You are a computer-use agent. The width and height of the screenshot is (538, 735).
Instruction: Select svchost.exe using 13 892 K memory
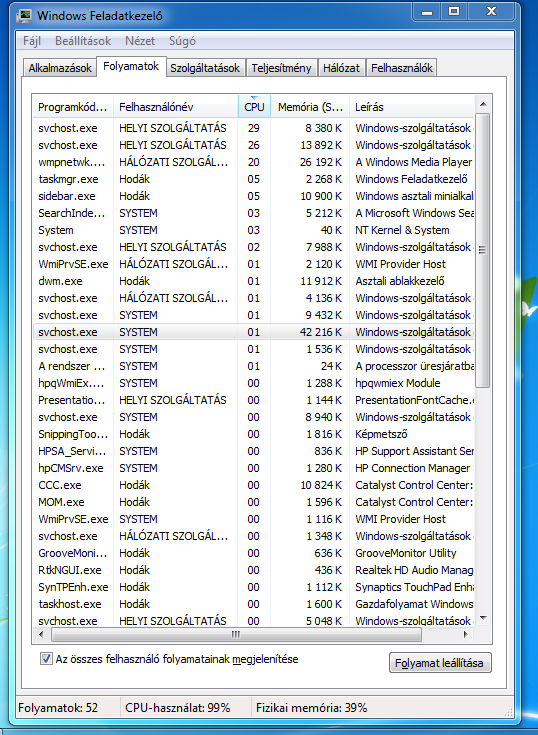[254, 145]
